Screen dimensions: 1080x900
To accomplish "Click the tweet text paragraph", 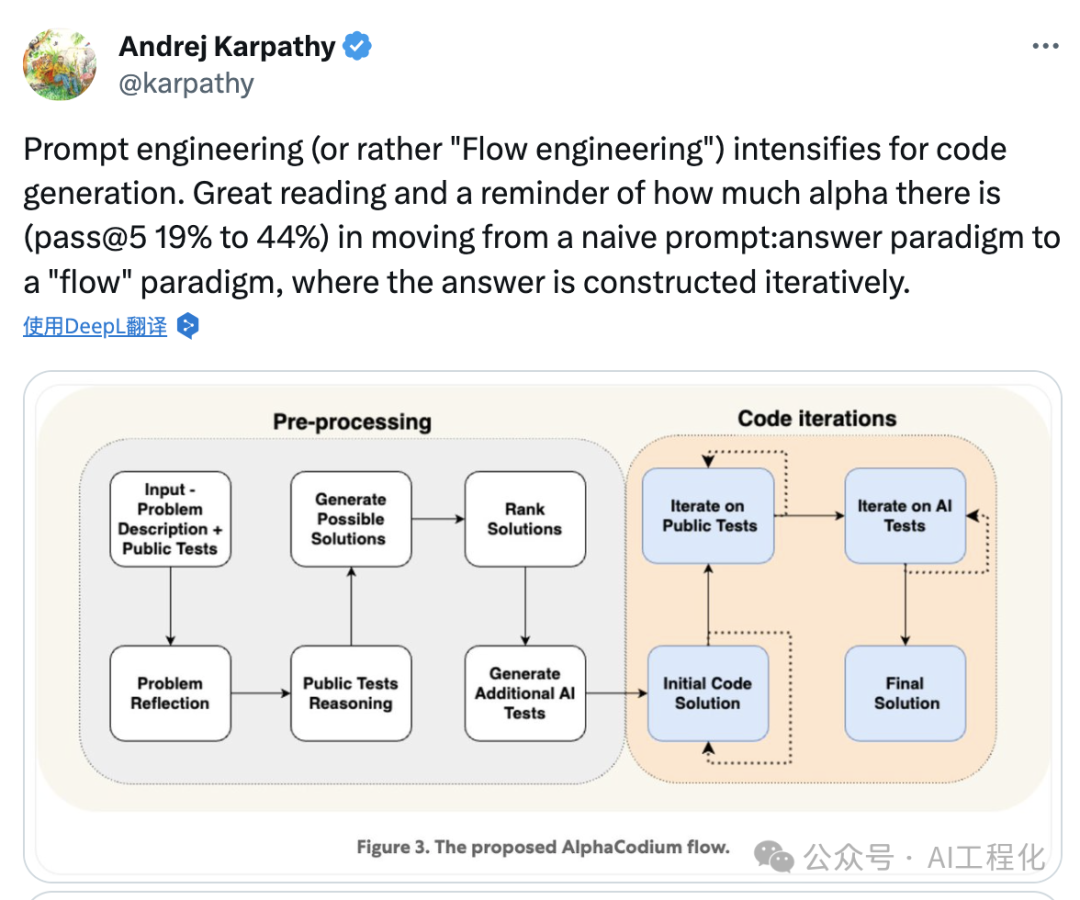I will tap(540, 216).
